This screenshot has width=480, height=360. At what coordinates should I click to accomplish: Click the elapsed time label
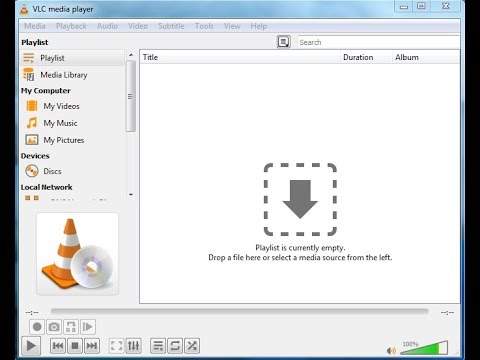32,312
